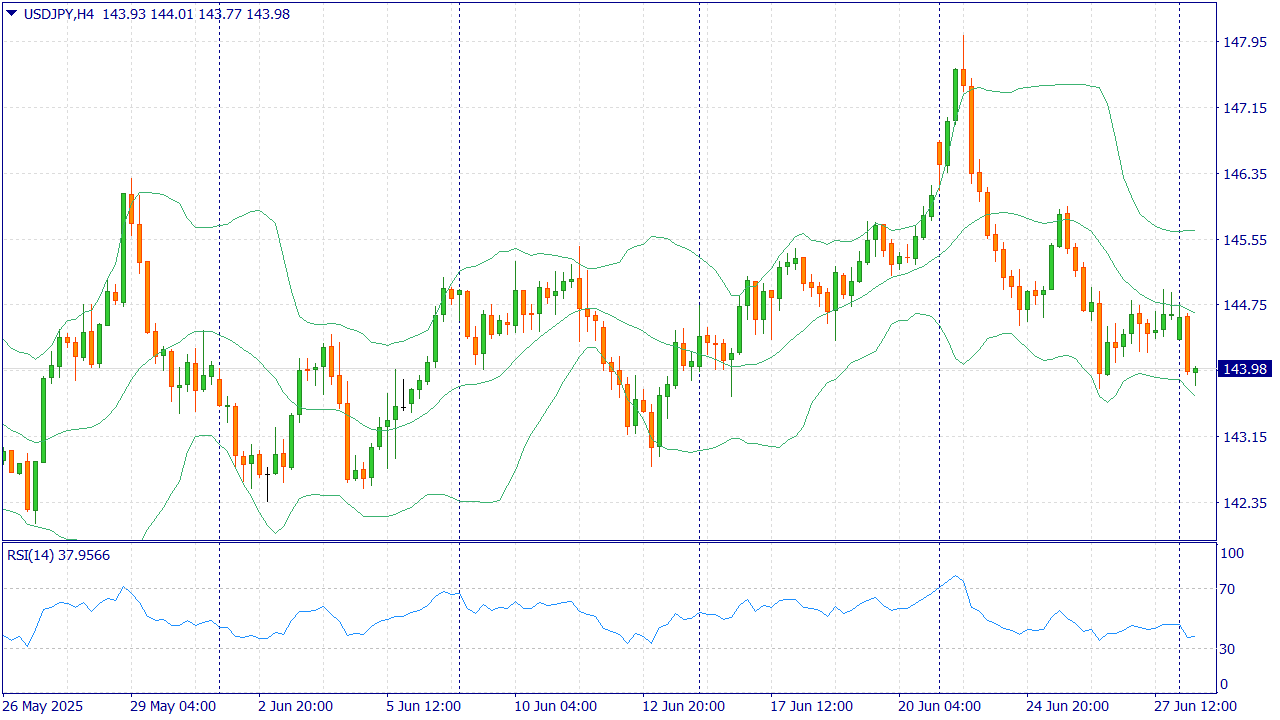This screenshot has width=1280, height=720.
Task: Click the triangle arrow beside USDJPY,H4
Action: click(x=11, y=13)
